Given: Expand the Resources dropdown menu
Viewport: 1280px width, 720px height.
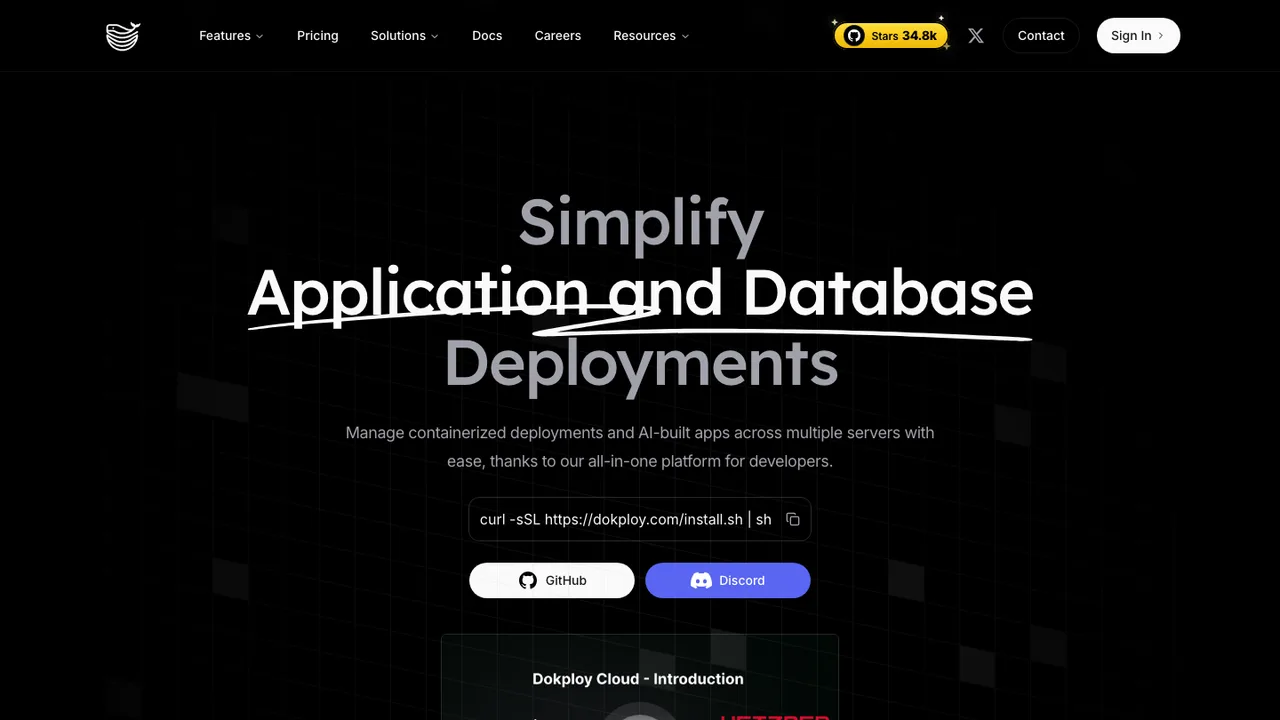Looking at the screenshot, I should tap(651, 36).
